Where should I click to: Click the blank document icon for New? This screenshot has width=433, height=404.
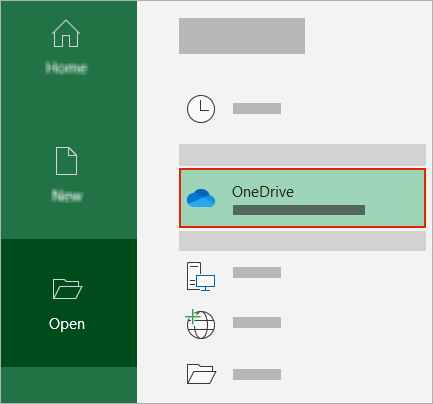66,161
